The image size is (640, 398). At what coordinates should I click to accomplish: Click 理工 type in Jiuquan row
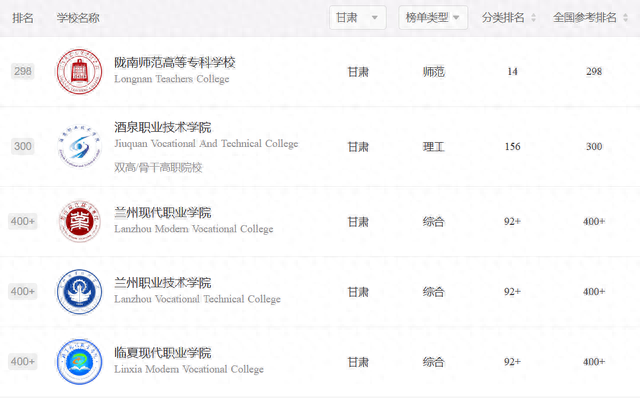point(433,147)
